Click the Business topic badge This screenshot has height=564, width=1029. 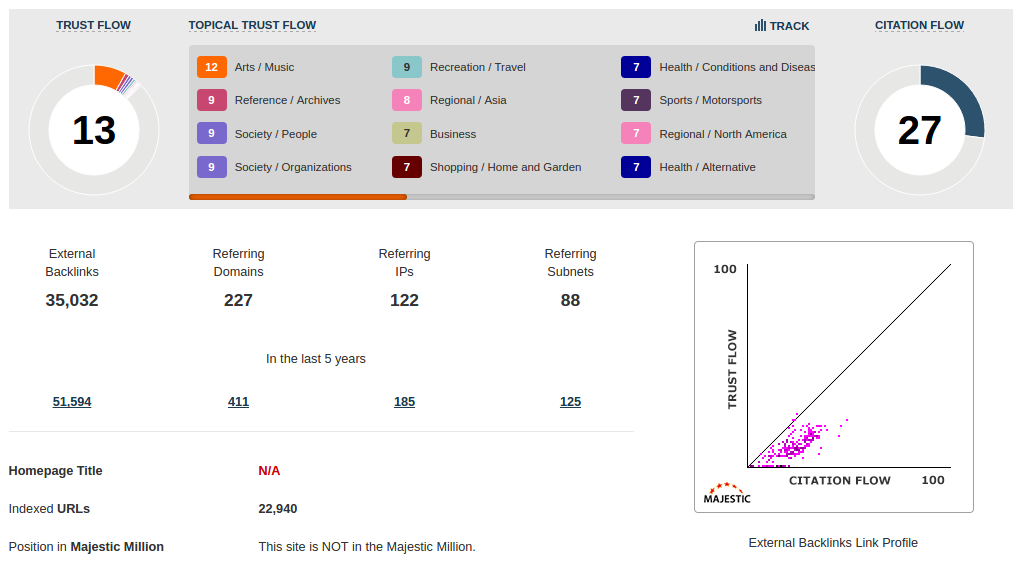[407, 134]
